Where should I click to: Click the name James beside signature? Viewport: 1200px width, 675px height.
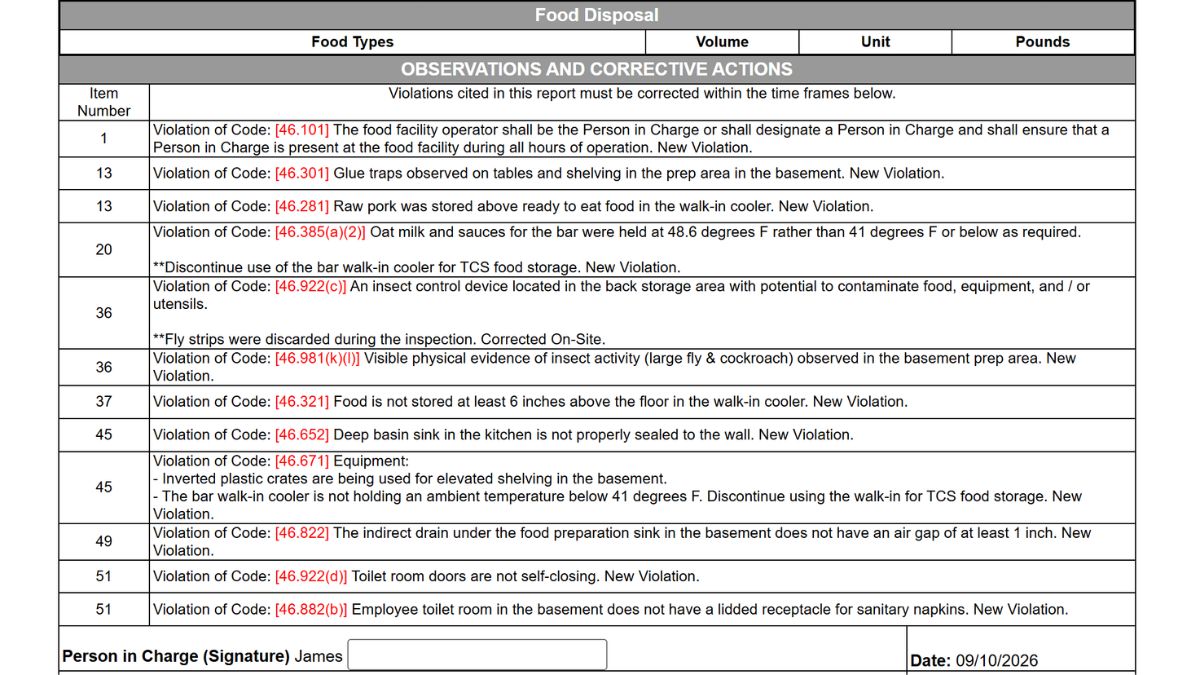318,656
